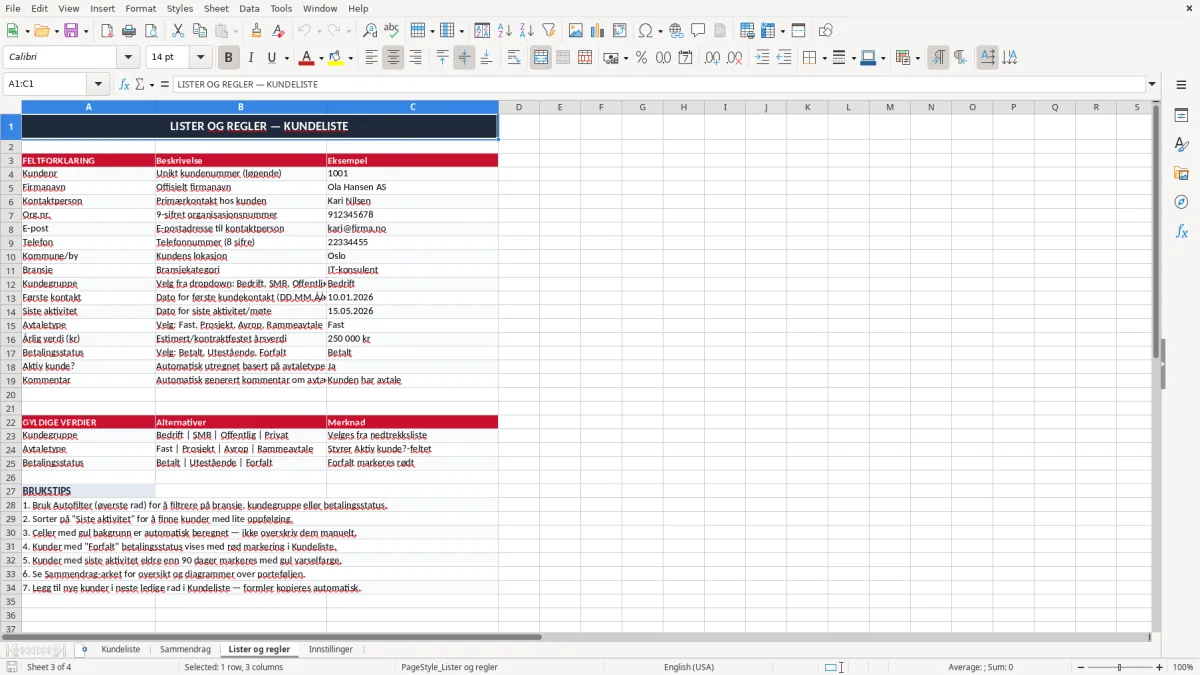This screenshot has width=1200, height=675.
Task: Export directly as PDF
Action: click(x=107, y=31)
